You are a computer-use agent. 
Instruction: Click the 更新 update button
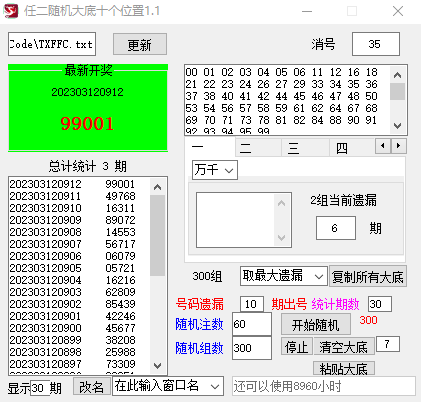coord(140,44)
